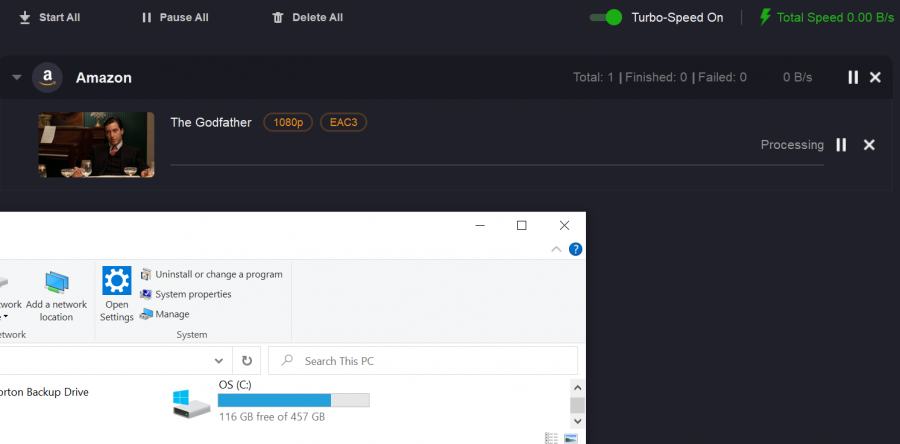Collapse the Explorer ribbon with chevron
Viewport: 900px width, 444px height.
coord(556,249)
